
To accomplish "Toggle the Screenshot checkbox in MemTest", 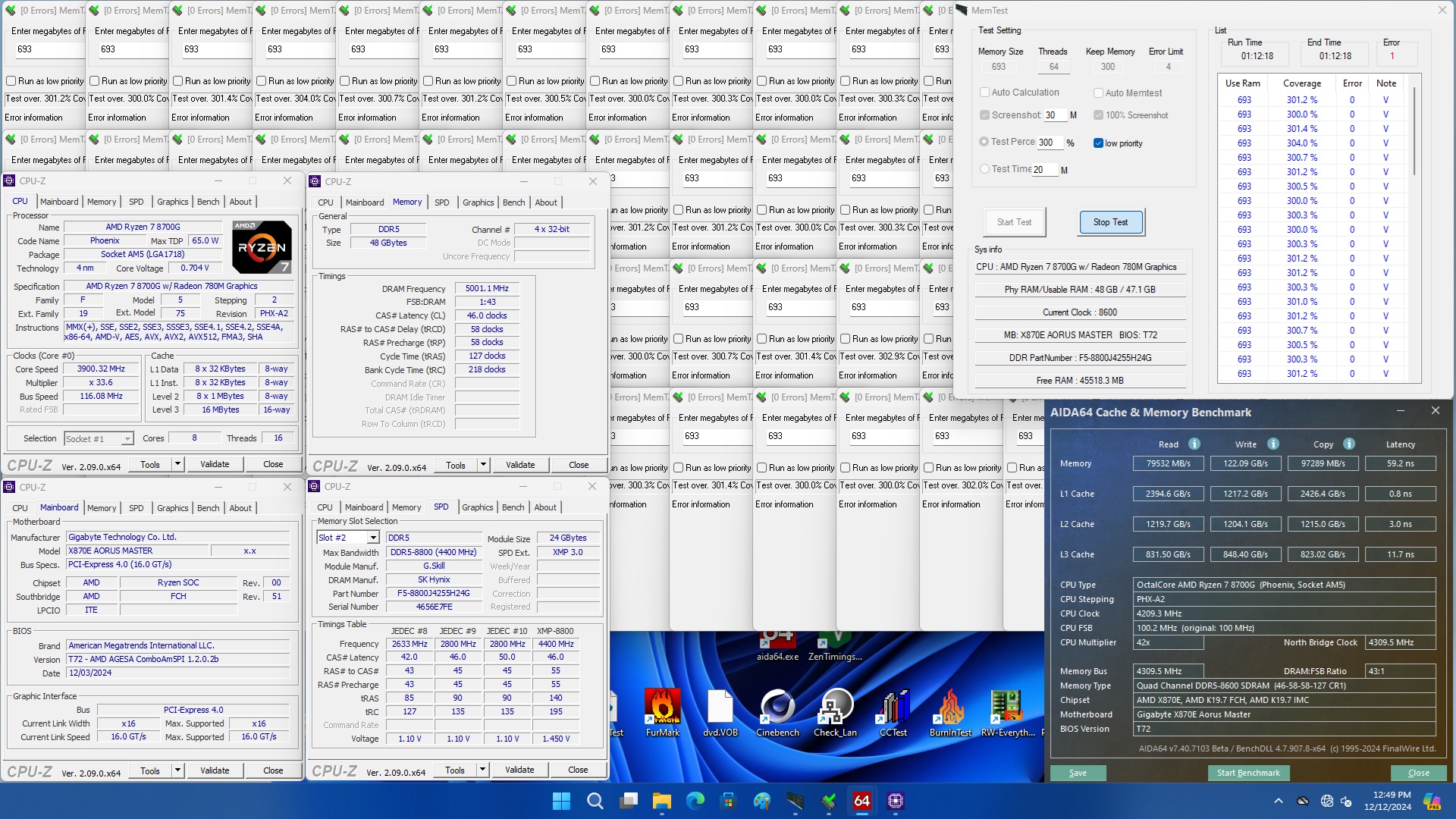I will click(984, 115).
